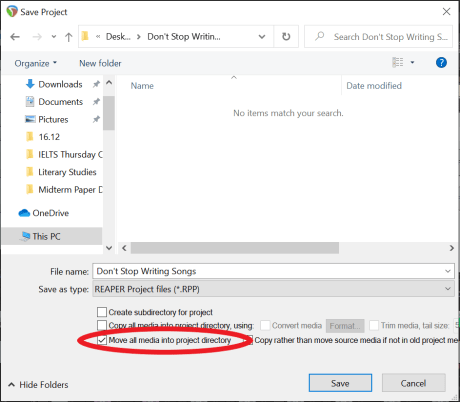Image resolution: width=460 pixels, height=402 pixels.
Task: Uncheck Move all media into project directory
Action: (102, 340)
